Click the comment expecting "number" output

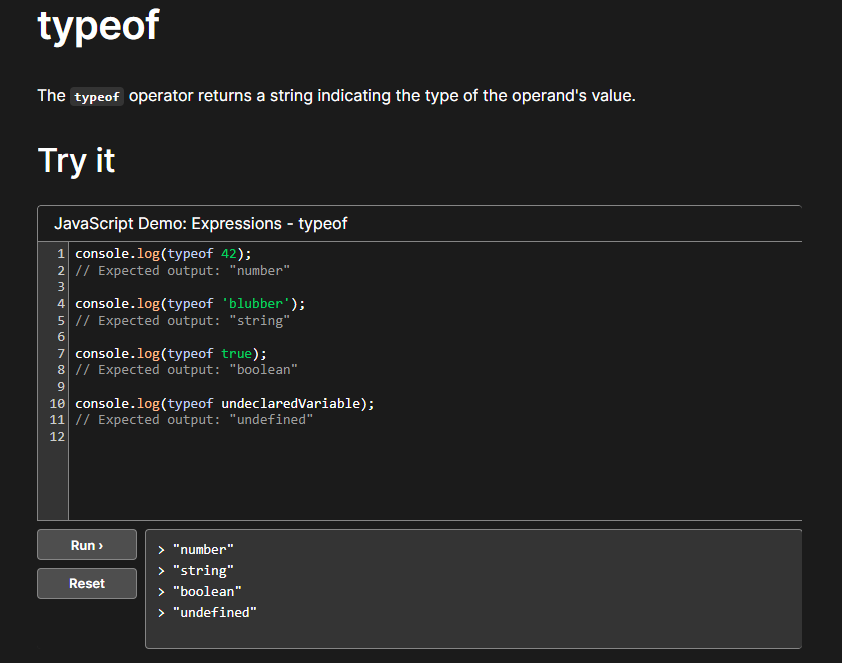(182, 271)
